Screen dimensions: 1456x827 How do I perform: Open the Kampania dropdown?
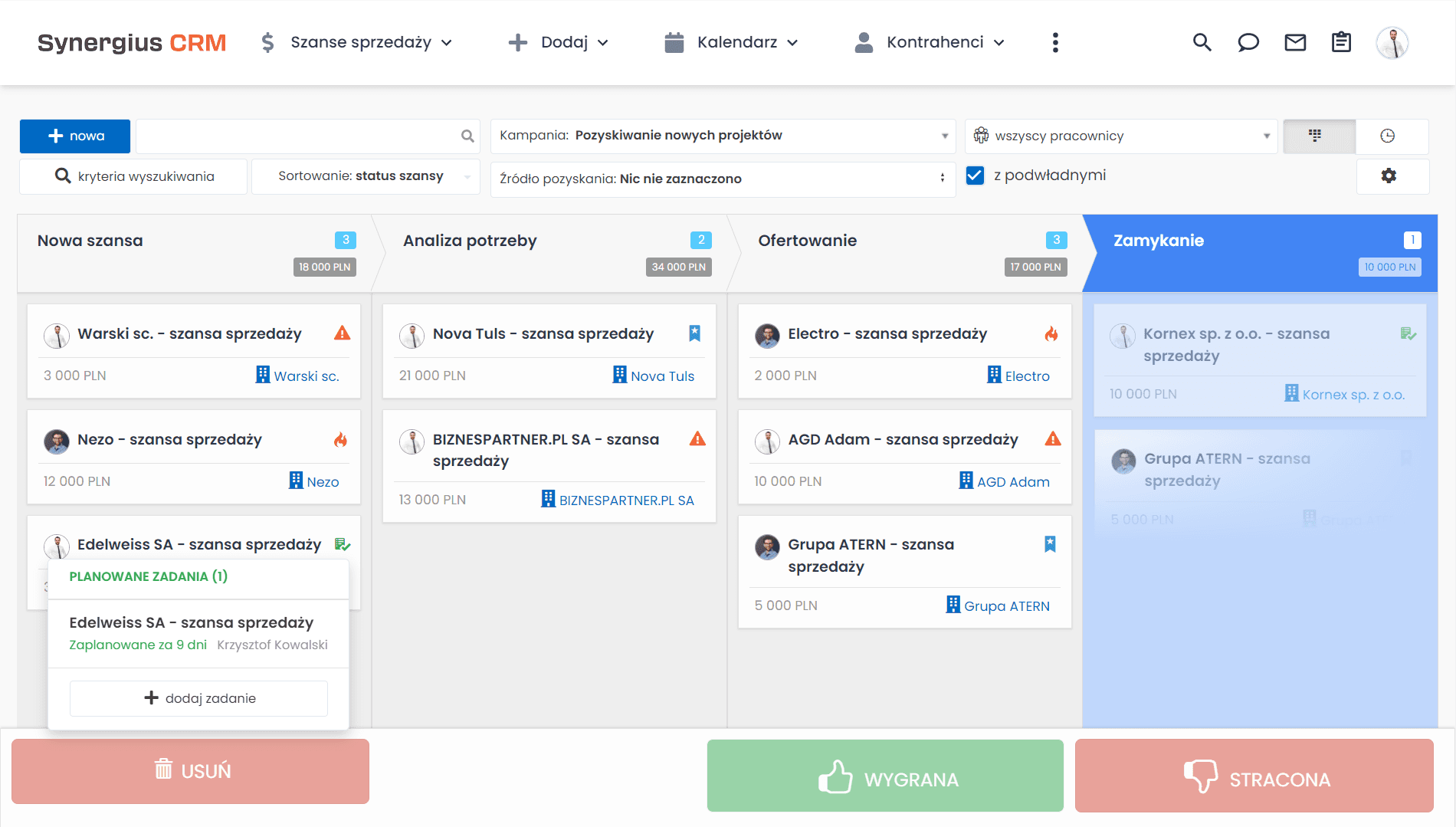click(944, 136)
